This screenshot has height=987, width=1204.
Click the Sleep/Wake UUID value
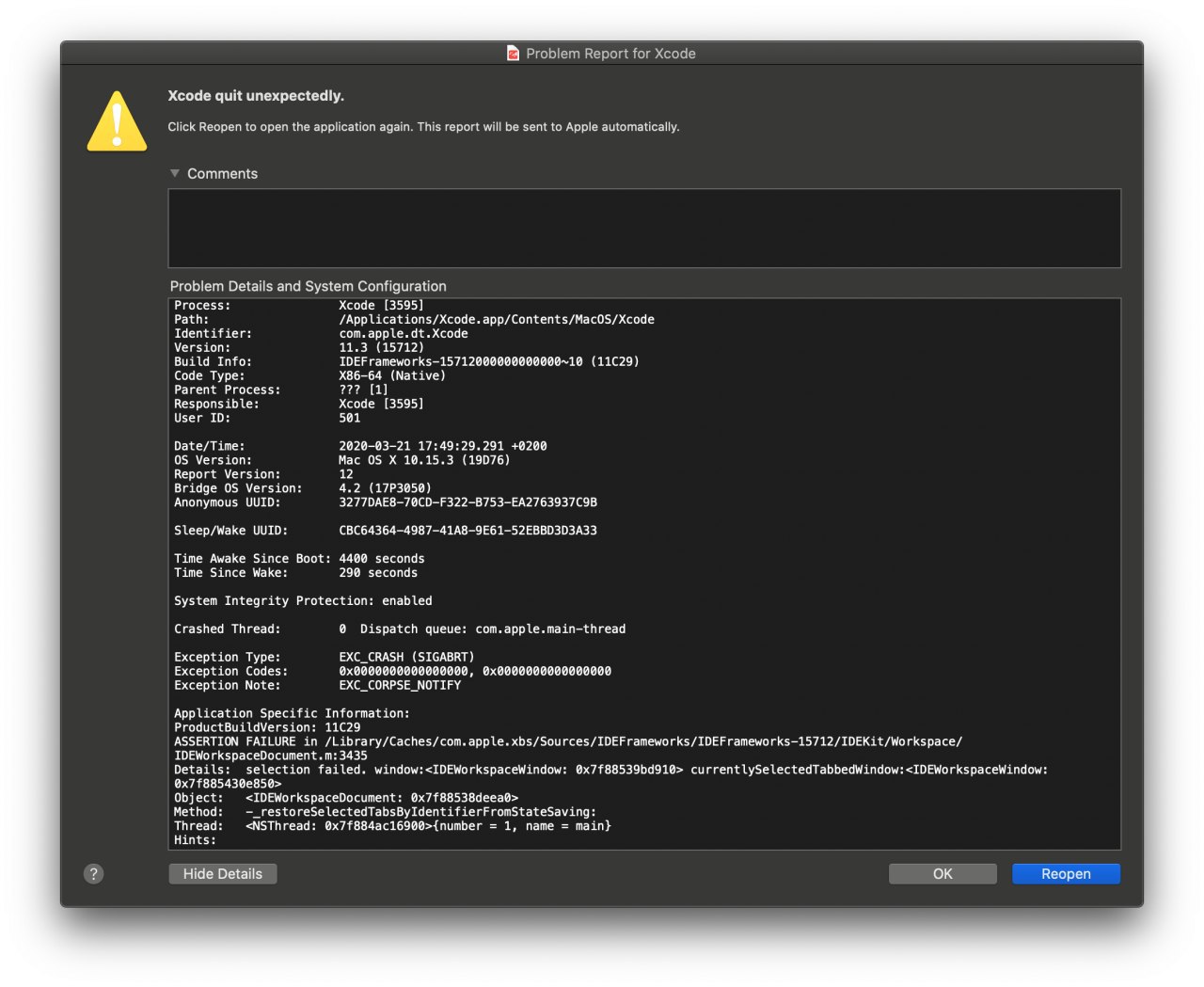[467, 532]
